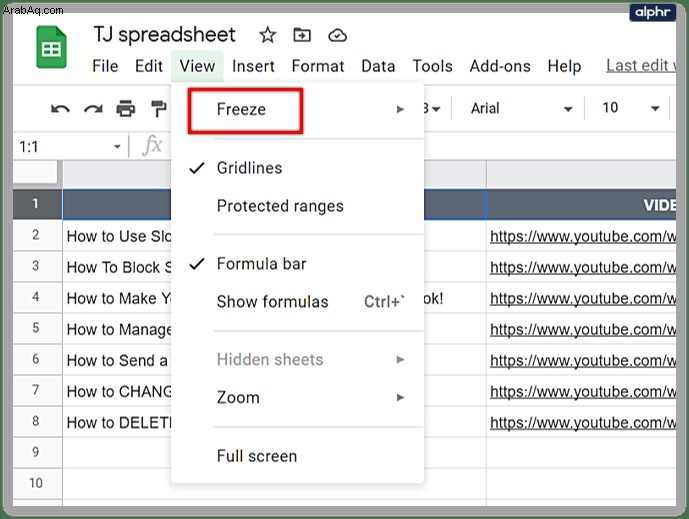This screenshot has width=689, height=519.
Task: Select row header 1
Action: point(37,204)
